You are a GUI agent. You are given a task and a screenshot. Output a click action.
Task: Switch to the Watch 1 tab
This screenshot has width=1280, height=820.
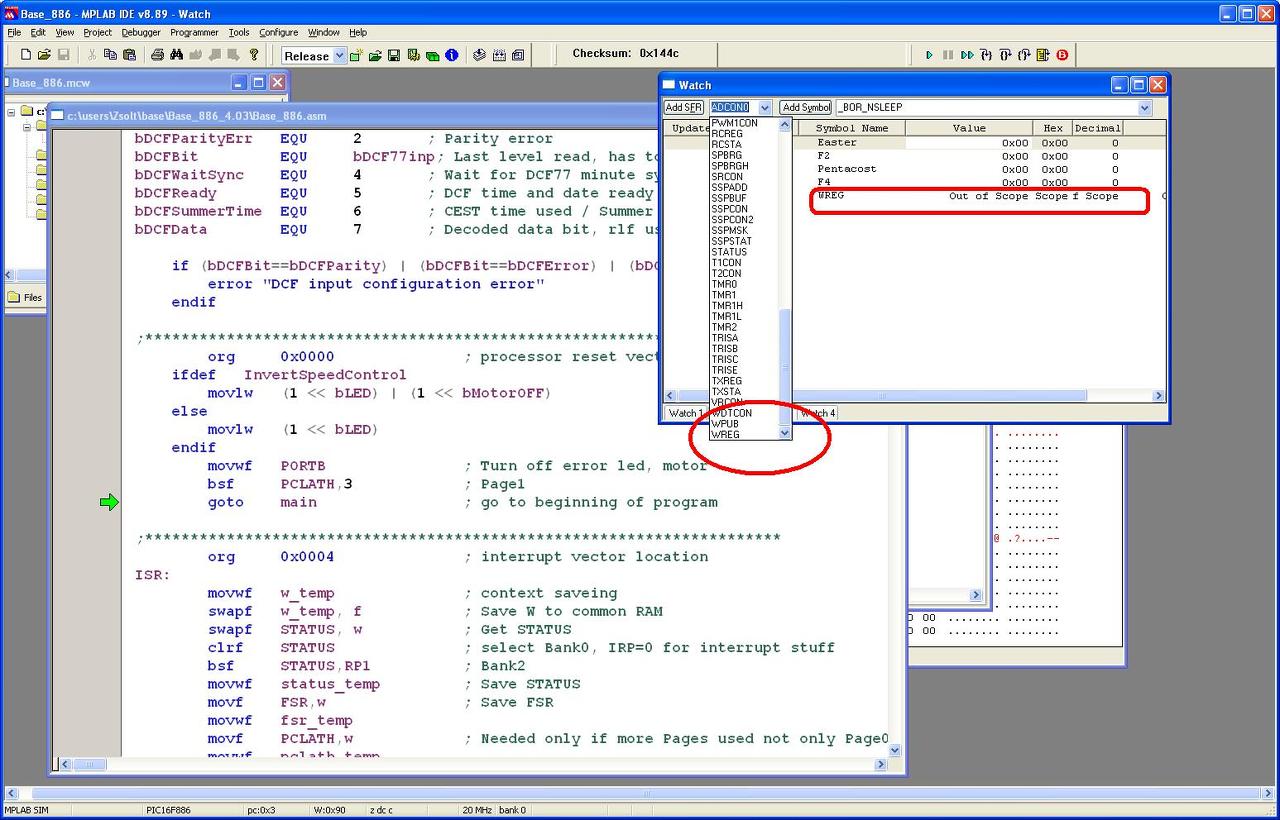pos(685,413)
